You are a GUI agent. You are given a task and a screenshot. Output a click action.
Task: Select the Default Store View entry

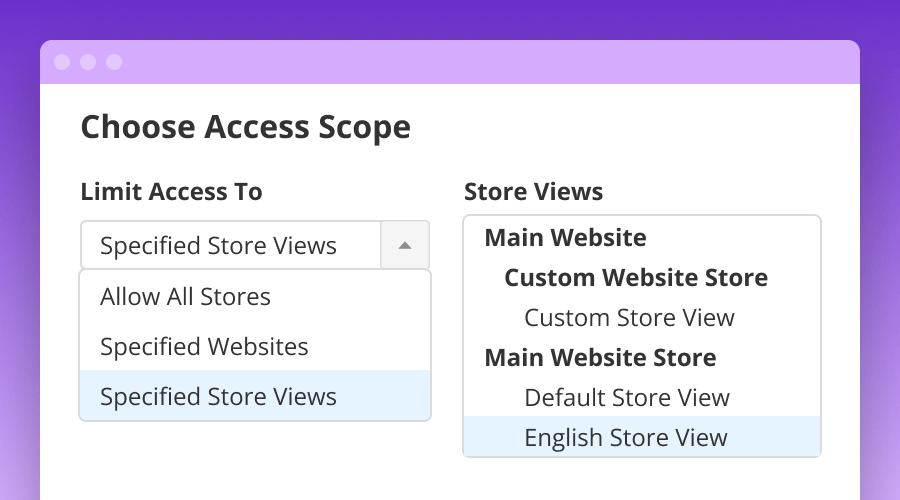point(627,397)
